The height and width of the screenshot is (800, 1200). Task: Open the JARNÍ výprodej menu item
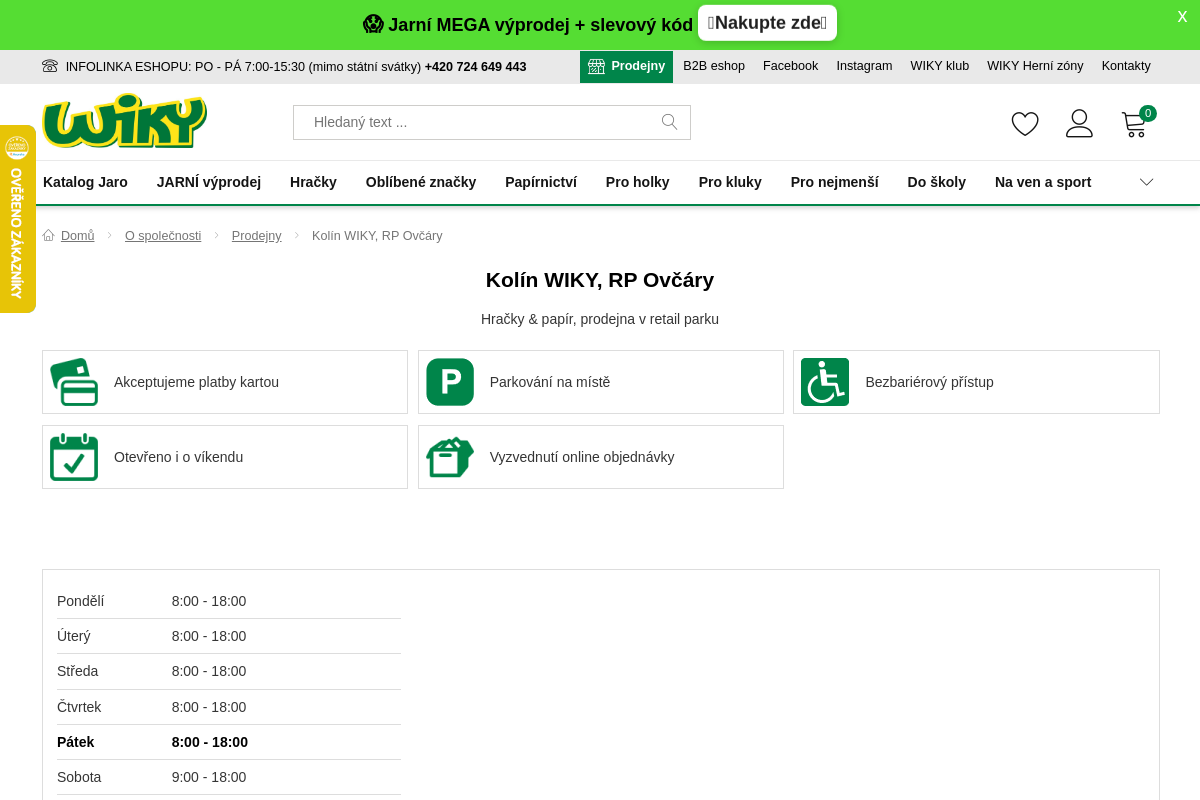tap(208, 182)
